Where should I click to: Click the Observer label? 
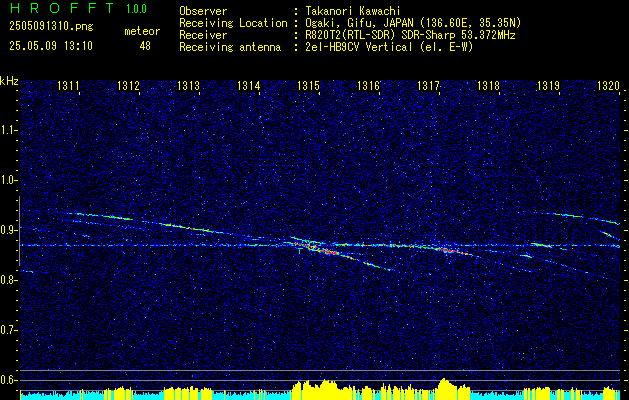point(203,11)
